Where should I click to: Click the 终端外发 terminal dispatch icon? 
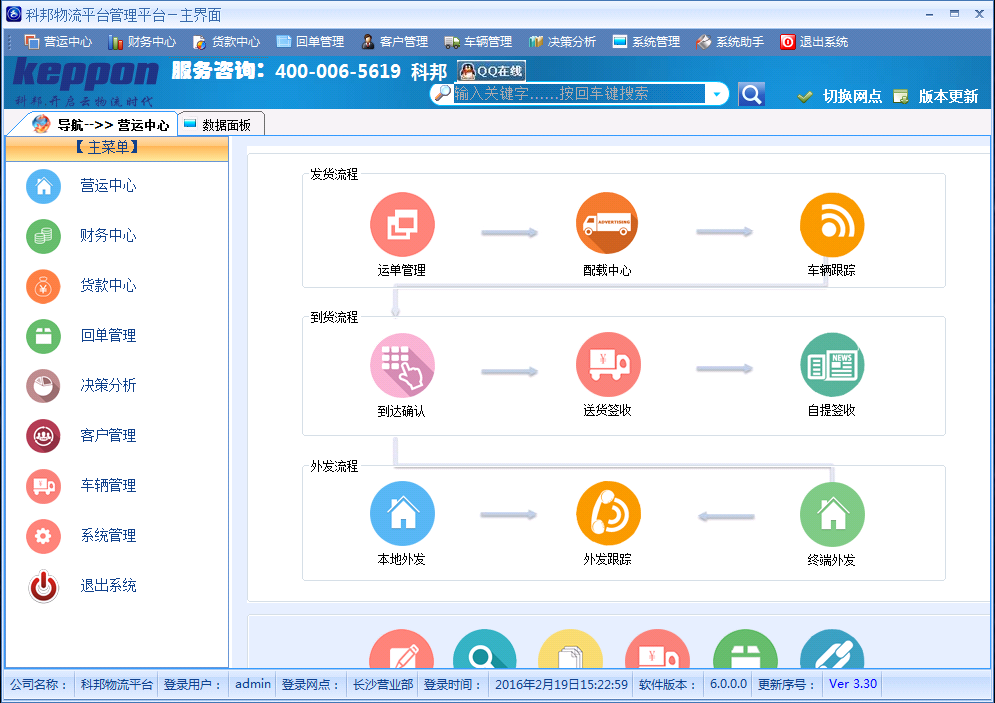(831, 513)
